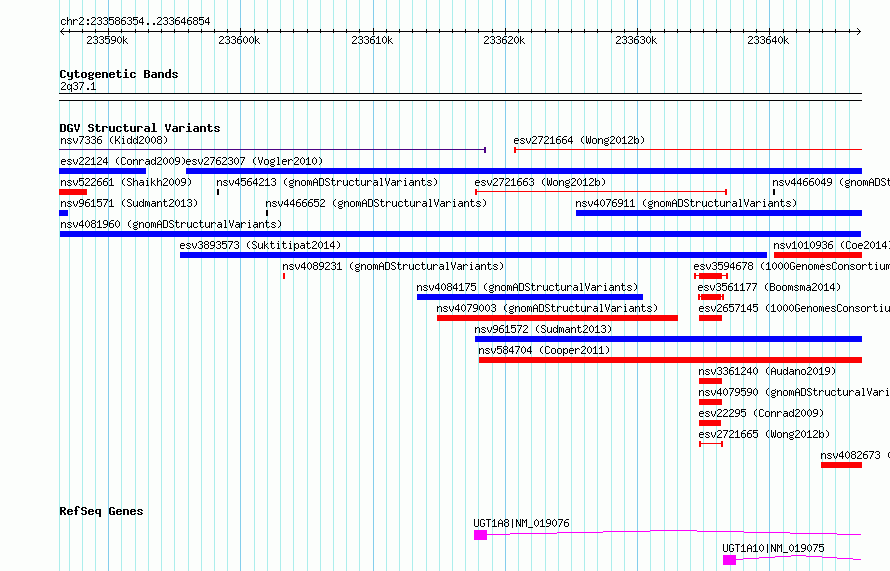This screenshot has width=890, height=571.
Task: Select the esv2762307 long blue bar
Action: [524, 171]
